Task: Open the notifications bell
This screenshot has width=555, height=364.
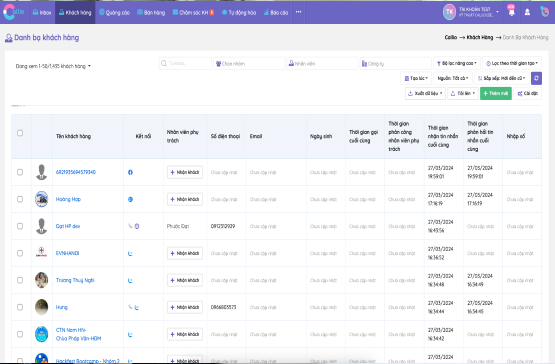Action: [x=511, y=12]
